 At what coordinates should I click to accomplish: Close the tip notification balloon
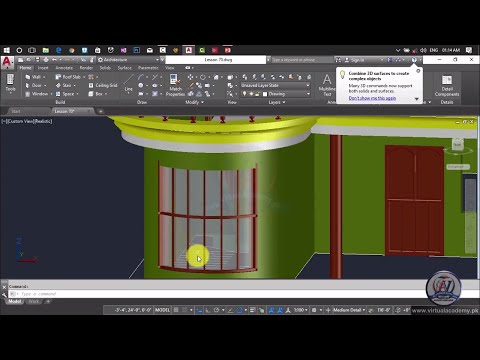point(418,71)
